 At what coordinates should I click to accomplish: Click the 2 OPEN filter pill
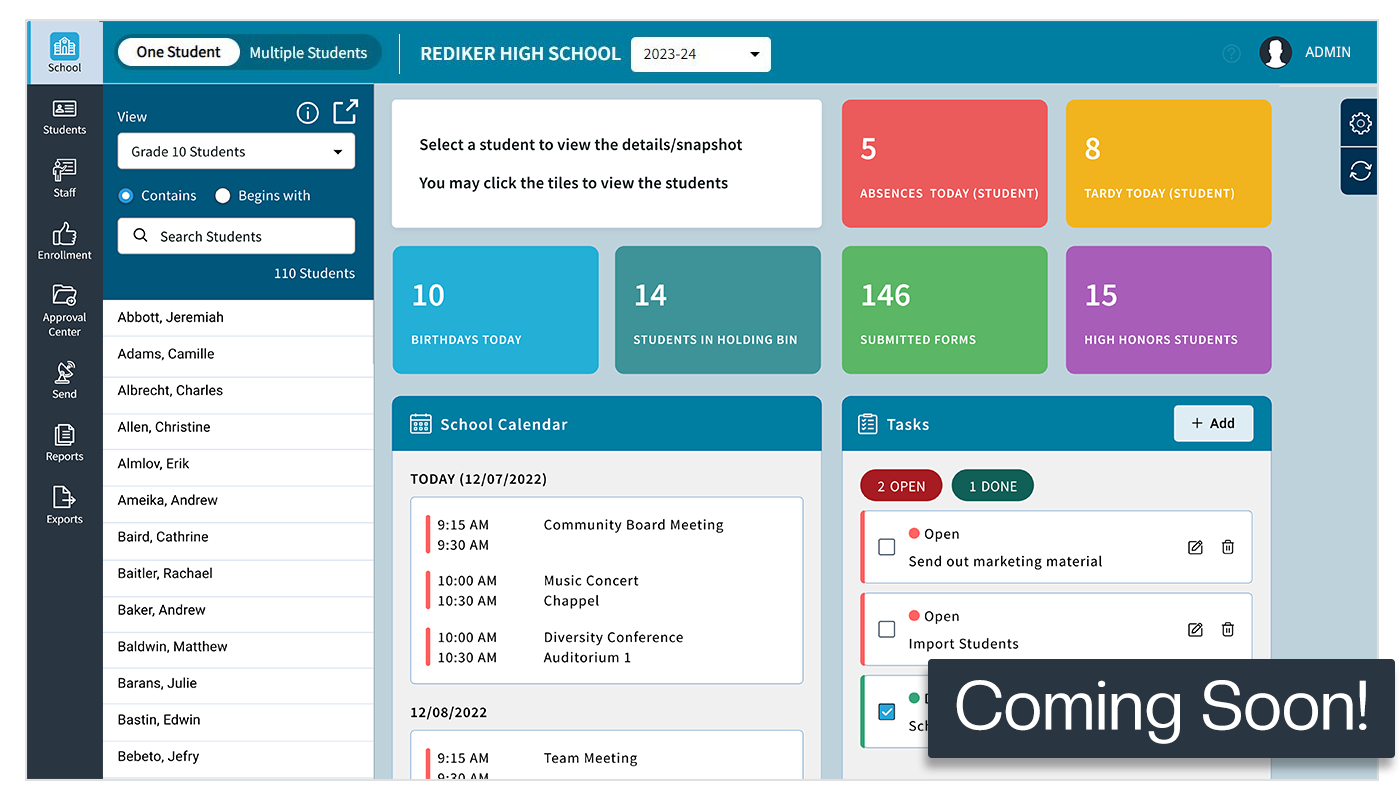(900, 485)
